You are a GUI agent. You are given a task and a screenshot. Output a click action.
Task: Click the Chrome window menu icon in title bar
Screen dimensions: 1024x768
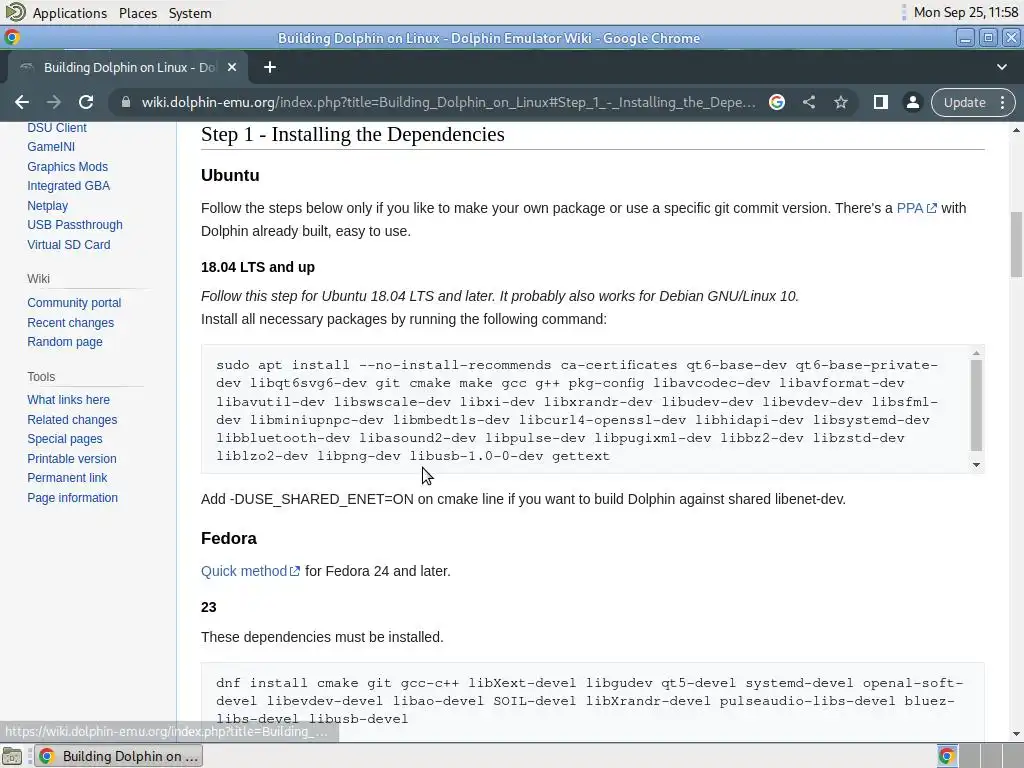coord(12,38)
